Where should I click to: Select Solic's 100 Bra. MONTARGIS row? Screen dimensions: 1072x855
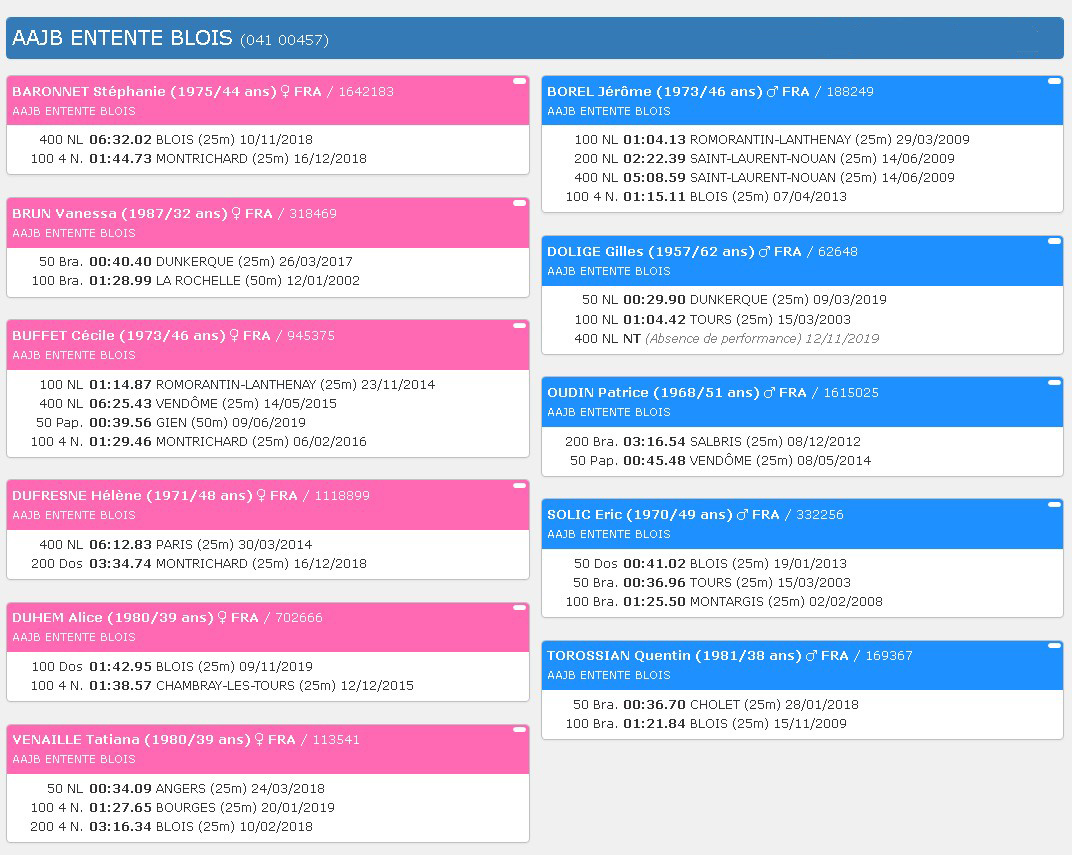coord(724,602)
